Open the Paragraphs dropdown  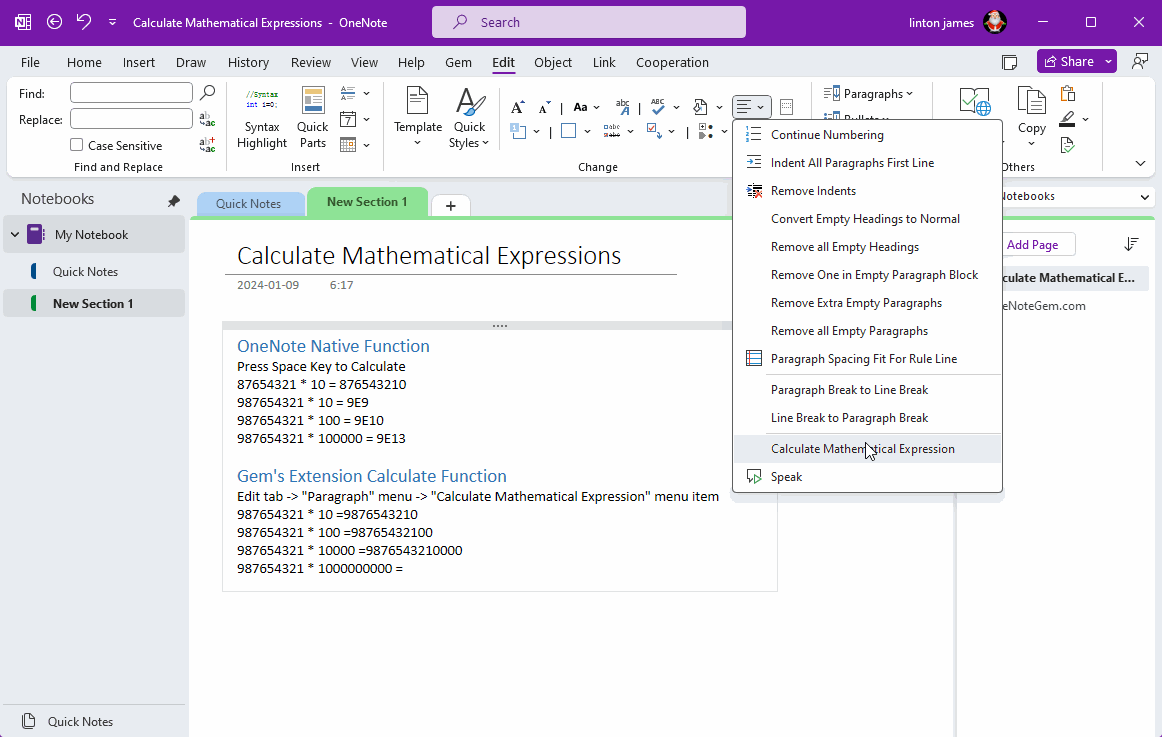(x=869, y=93)
